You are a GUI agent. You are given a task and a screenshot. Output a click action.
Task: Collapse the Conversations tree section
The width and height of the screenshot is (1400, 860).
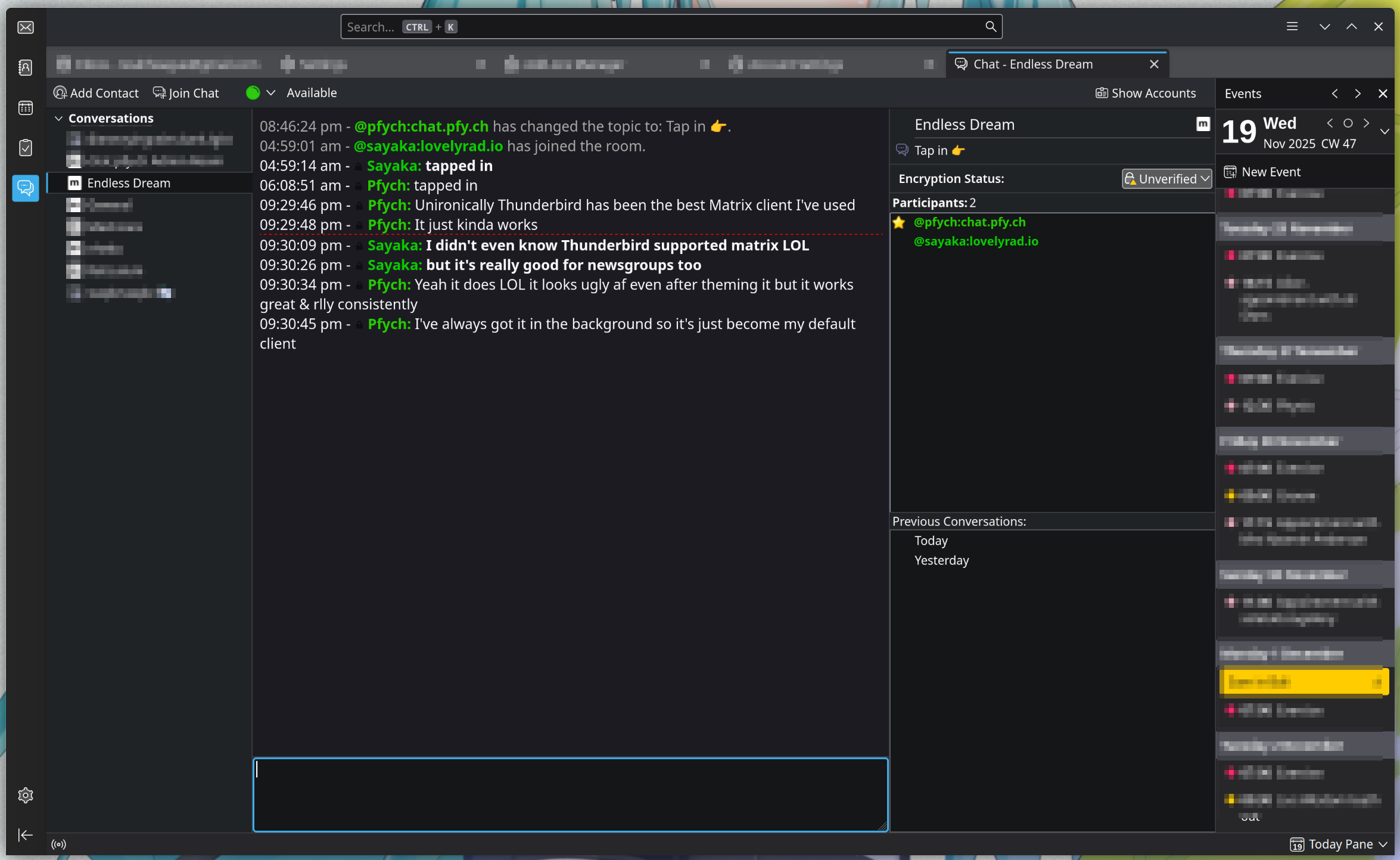(58, 119)
